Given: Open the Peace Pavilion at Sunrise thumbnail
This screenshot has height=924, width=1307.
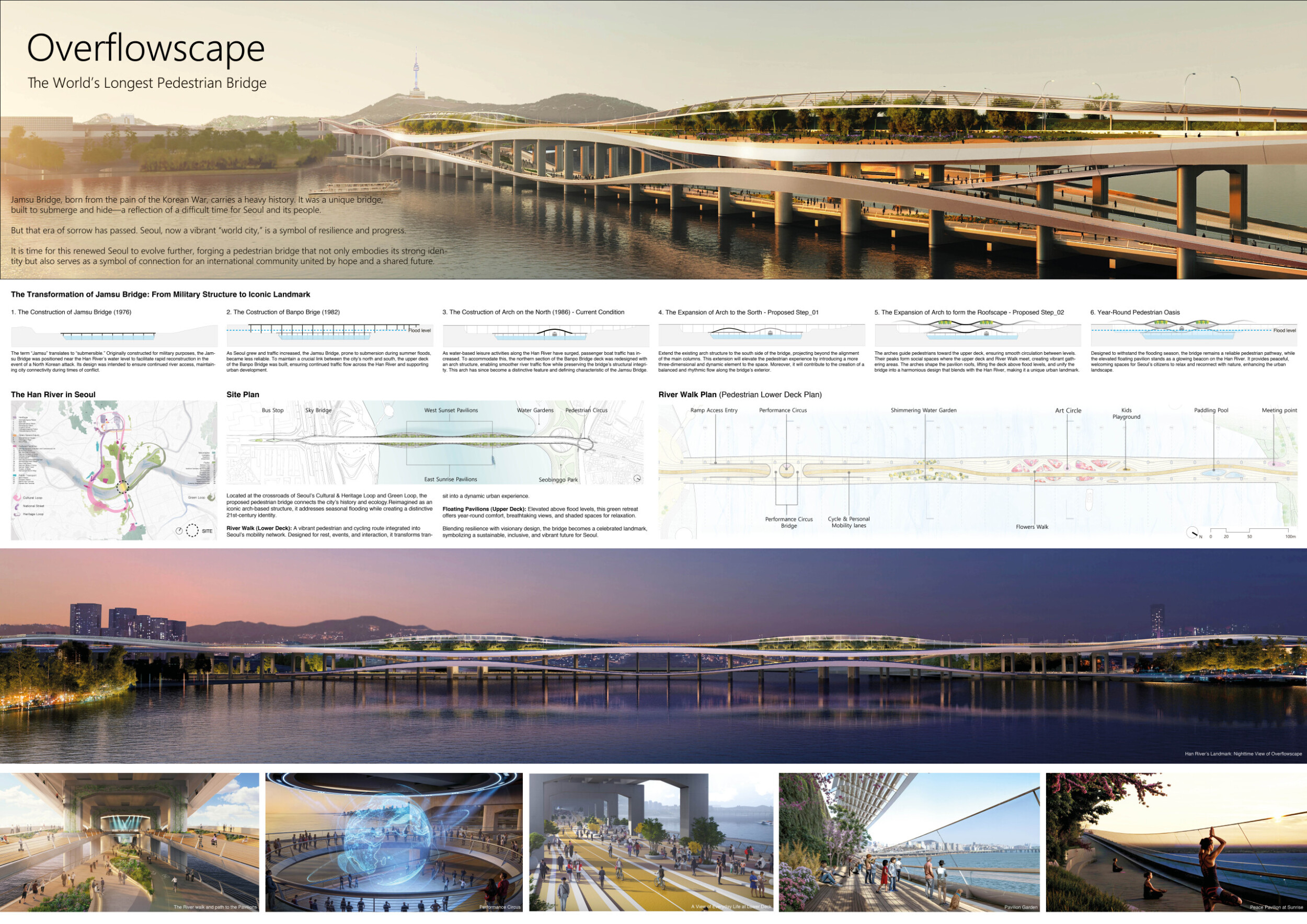Looking at the screenshot, I should pos(1175,842).
